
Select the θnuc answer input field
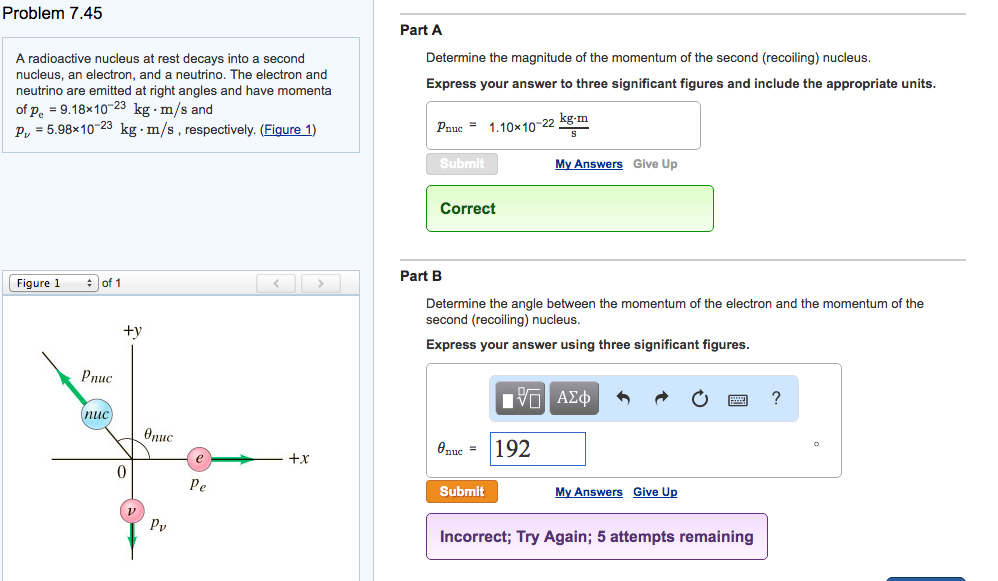coord(537,449)
